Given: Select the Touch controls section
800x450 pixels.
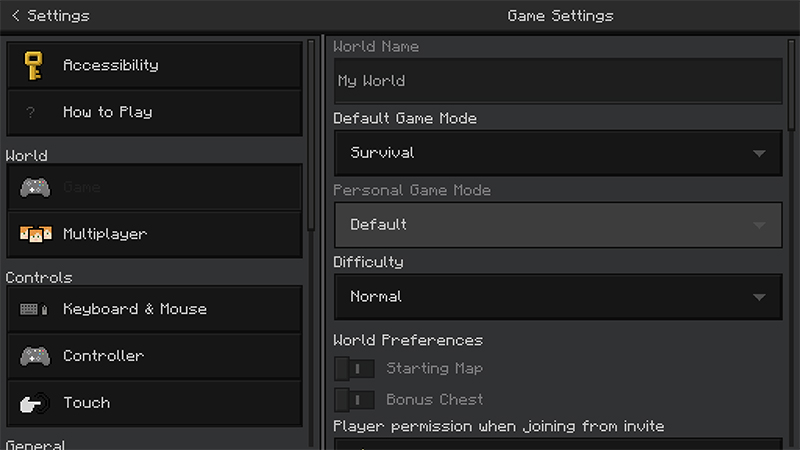Looking at the screenshot, I should click(154, 403).
